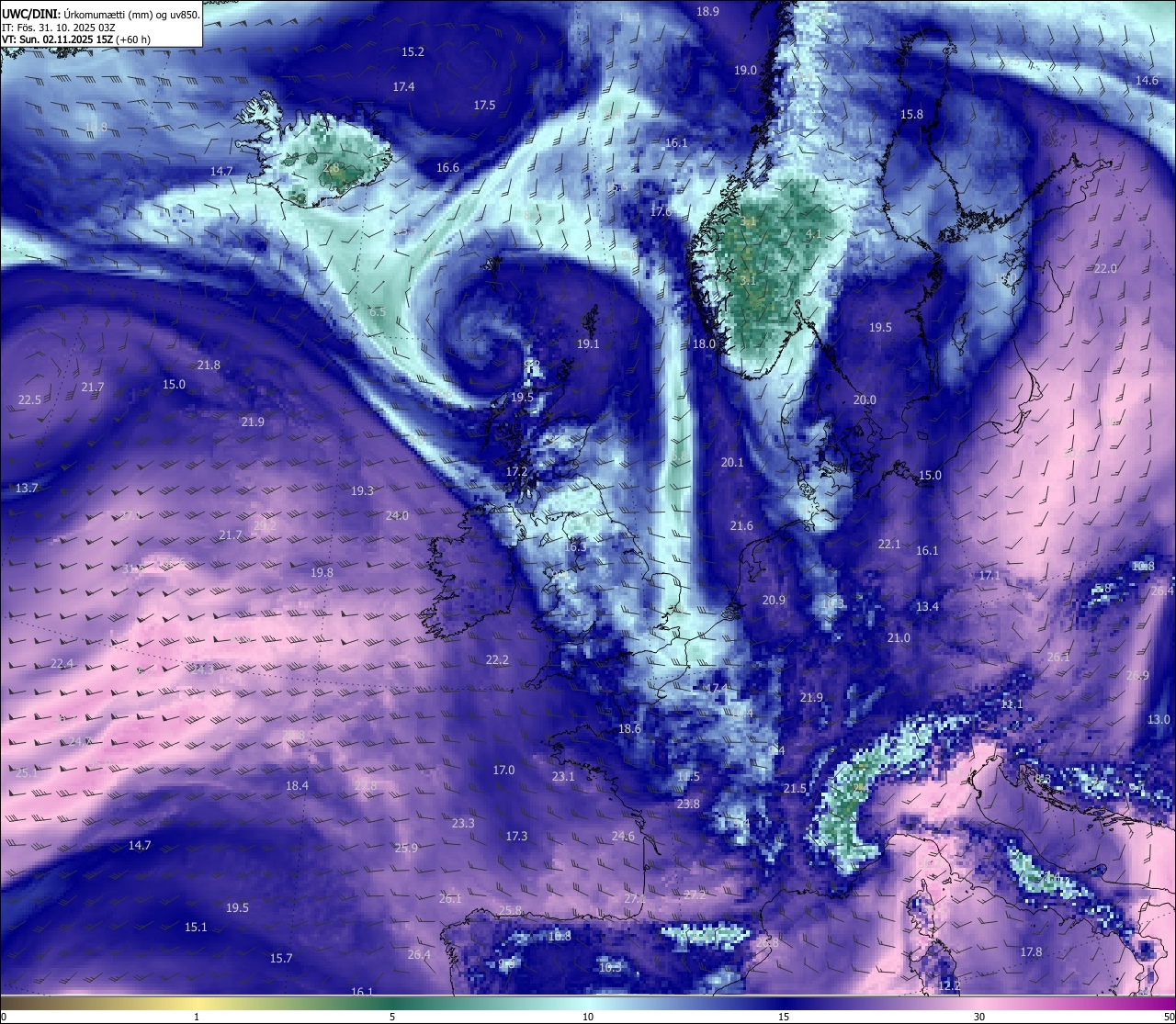Image resolution: width=1176 pixels, height=1024 pixels.
Task: Click the color scale label '1'
Action: [197, 1017]
